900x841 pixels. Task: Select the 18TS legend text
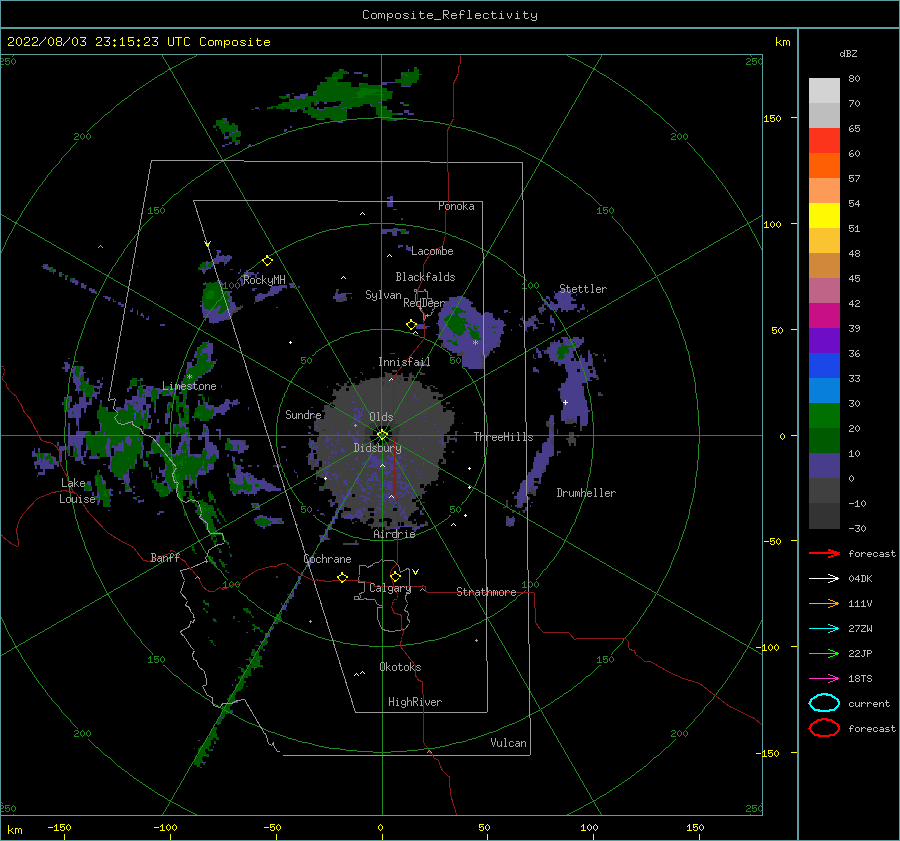(x=860, y=679)
